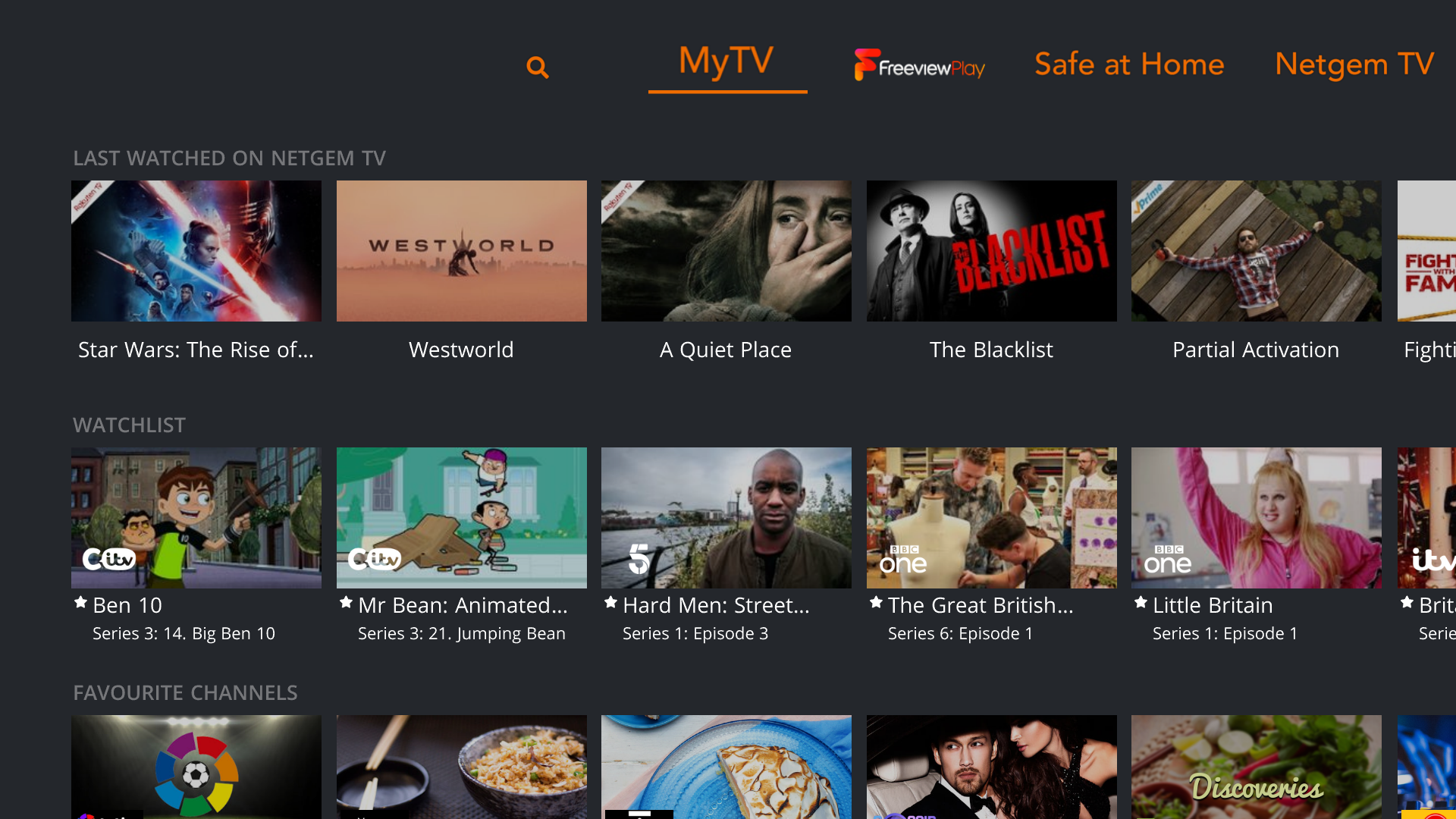Screen dimensions: 1456x819
Task: Click the search magnifier icon
Action: coord(539,66)
